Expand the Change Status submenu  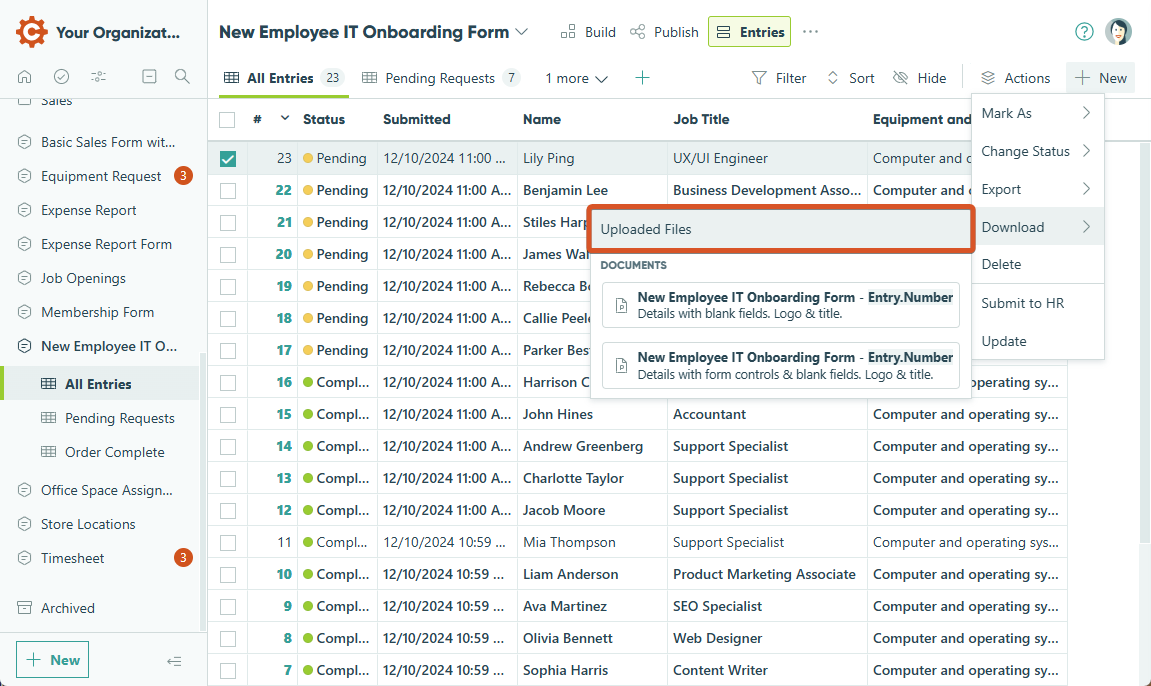click(1037, 151)
